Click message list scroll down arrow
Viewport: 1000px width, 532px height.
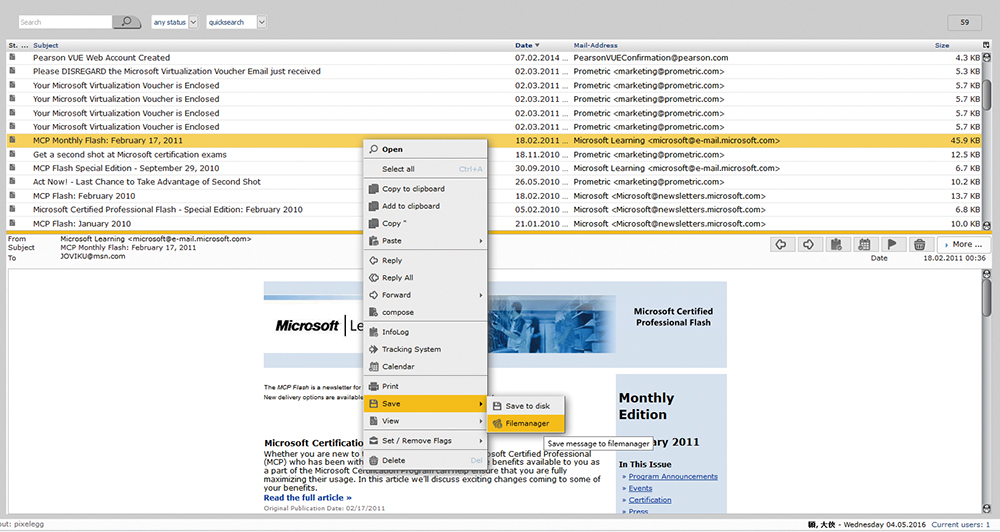pyautogui.click(x=987, y=225)
